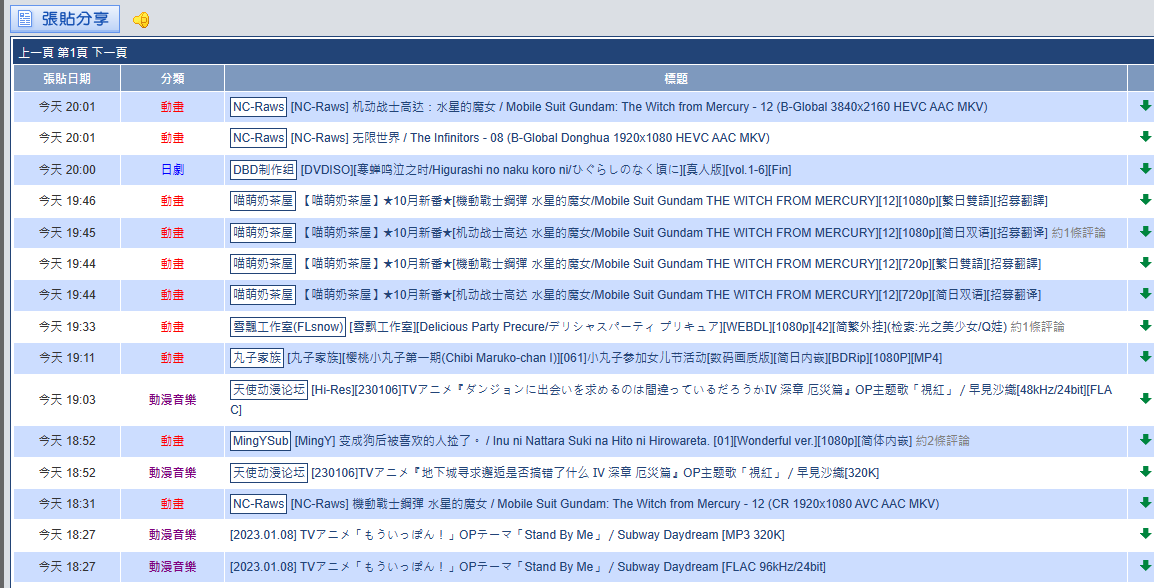Open Stand By Me FLAC 96kHz/24bit title link
The width and height of the screenshot is (1154, 588).
pyautogui.click(x=528, y=567)
